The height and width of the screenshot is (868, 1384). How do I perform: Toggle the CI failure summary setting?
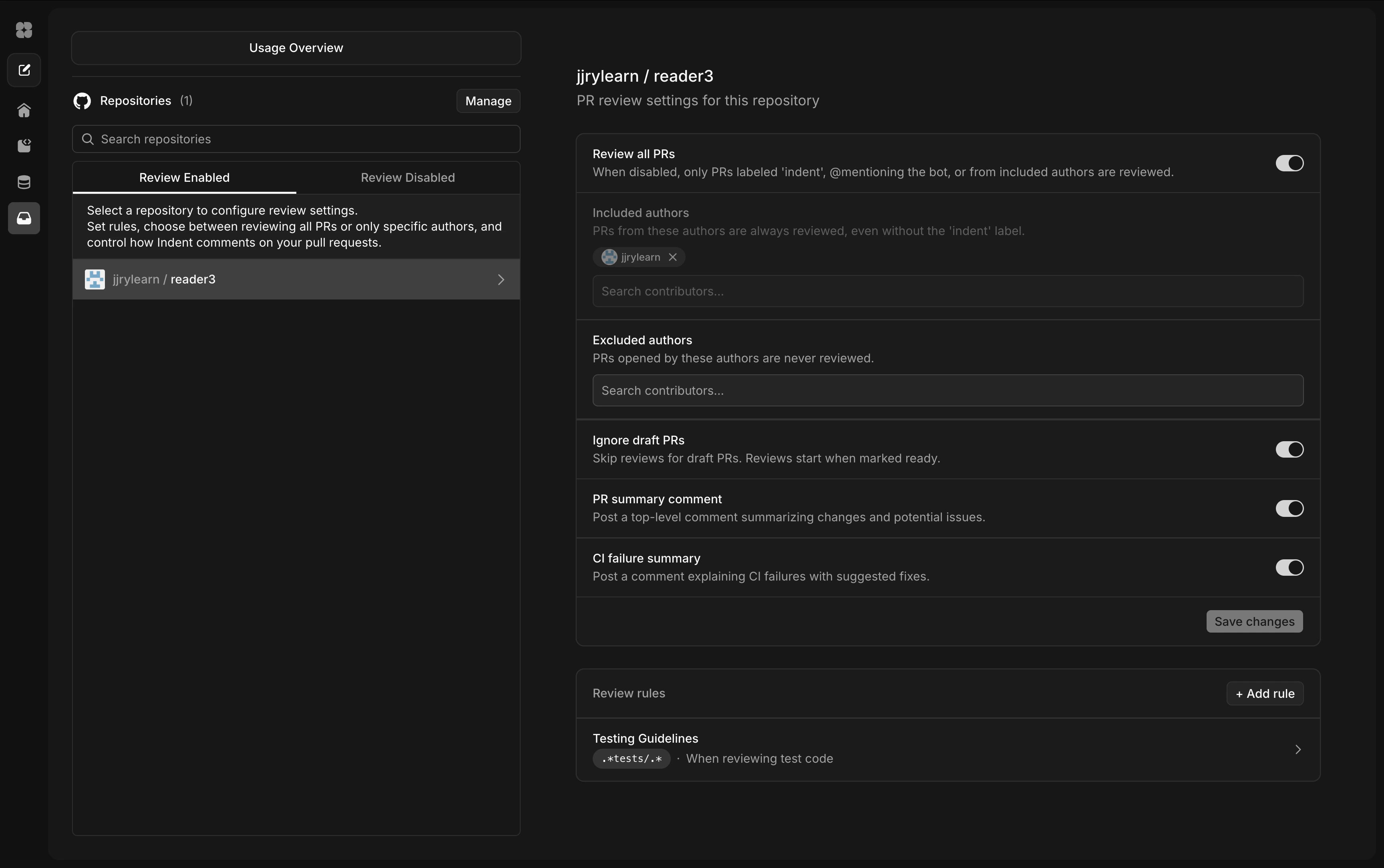pos(1289,568)
